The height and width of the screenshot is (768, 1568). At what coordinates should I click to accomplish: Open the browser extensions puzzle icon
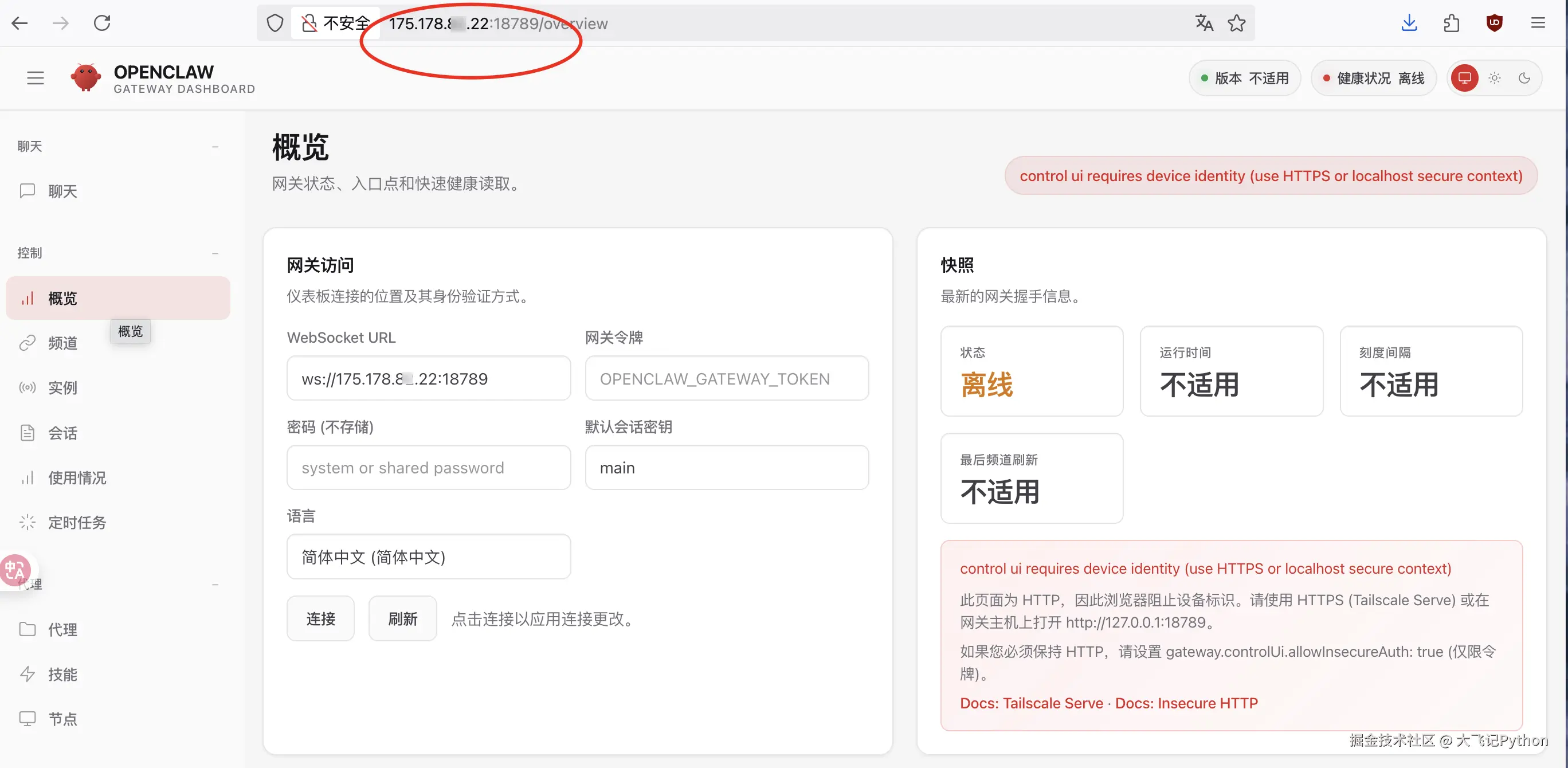tap(1452, 23)
